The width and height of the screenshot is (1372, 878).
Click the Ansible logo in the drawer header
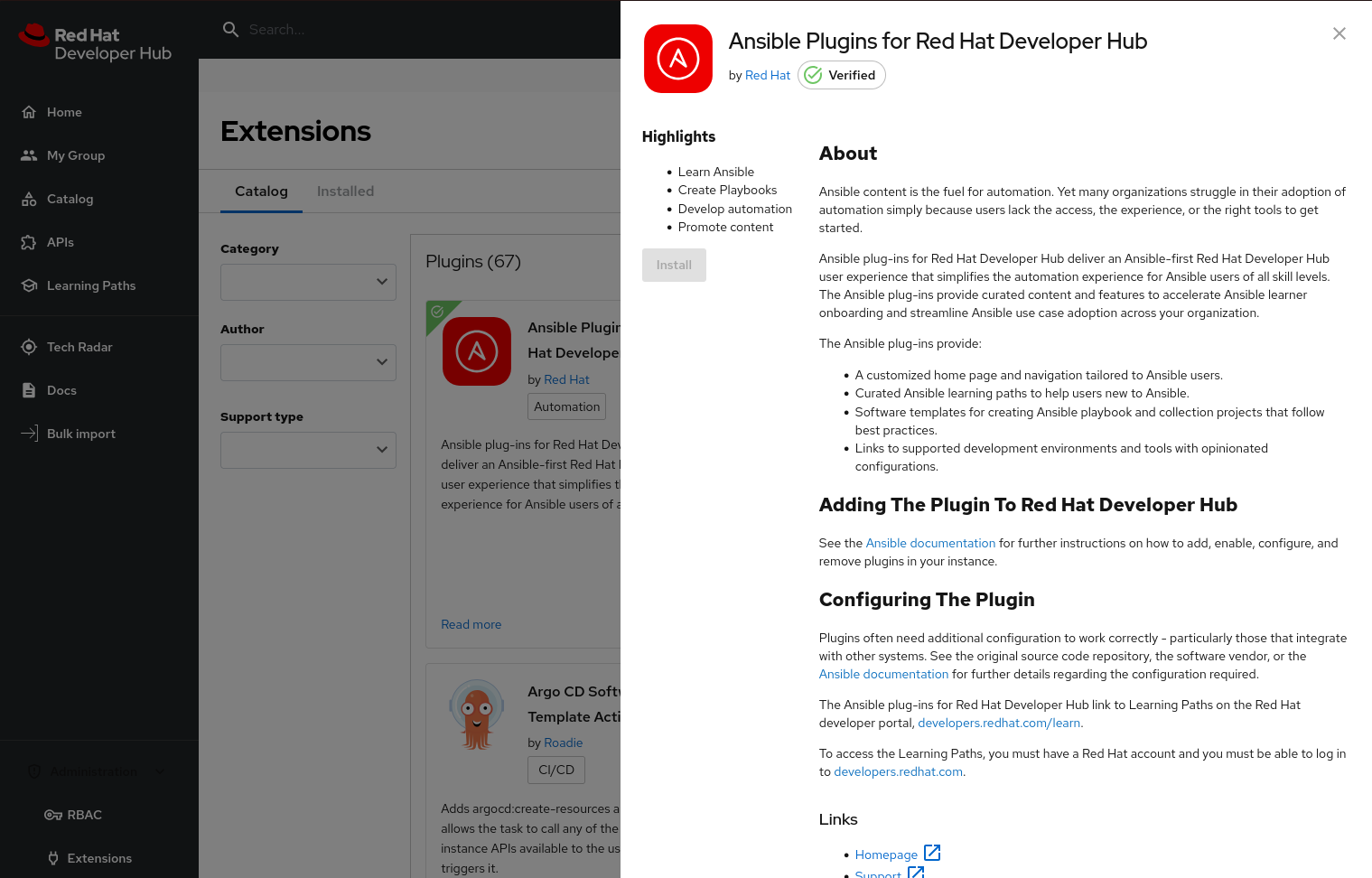pos(678,59)
